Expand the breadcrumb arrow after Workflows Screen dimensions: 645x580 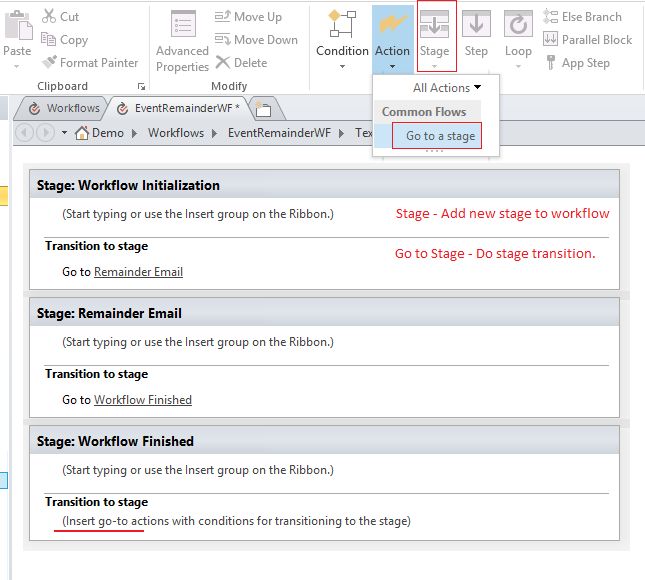click(x=214, y=133)
